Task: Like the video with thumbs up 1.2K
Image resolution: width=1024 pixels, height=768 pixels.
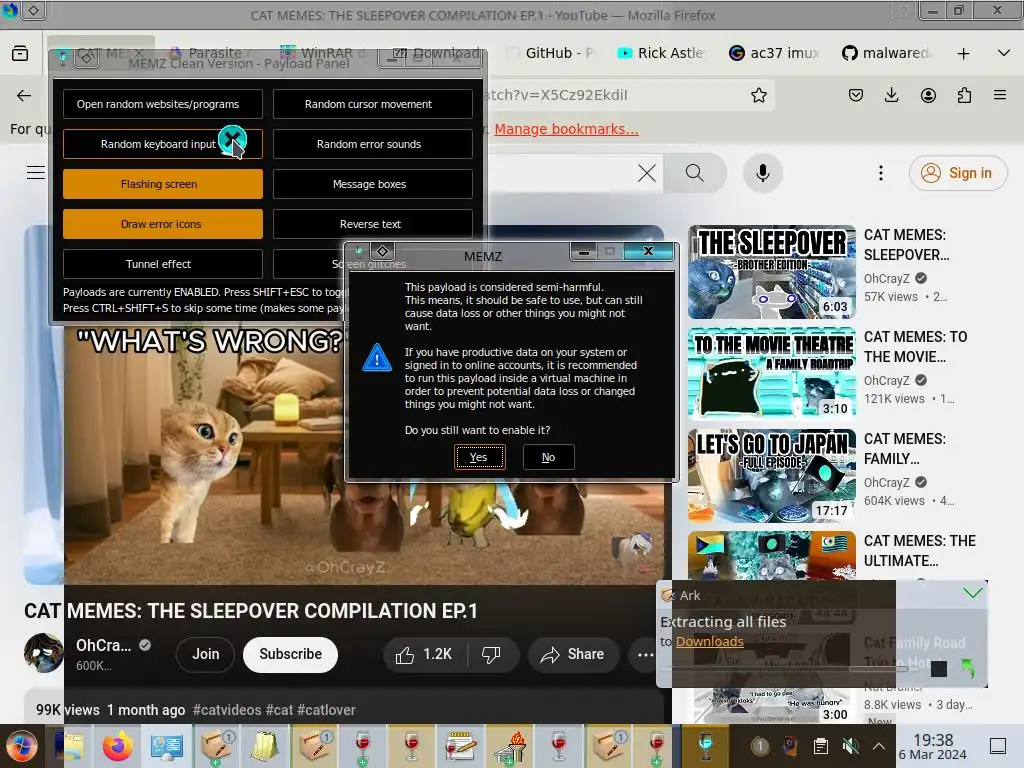Action: tap(424, 654)
